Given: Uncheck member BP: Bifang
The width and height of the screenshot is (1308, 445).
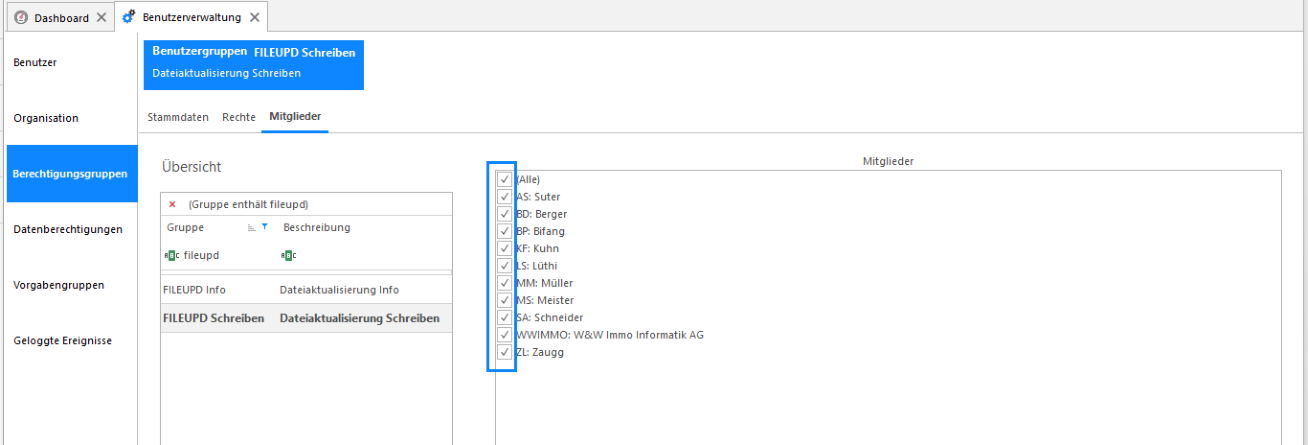Looking at the screenshot, I should coord(504,231).
